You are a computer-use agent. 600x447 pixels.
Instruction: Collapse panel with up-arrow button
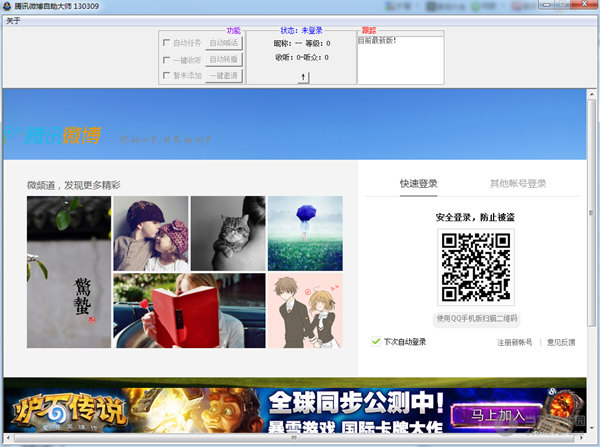pyautogui.click(x=303, y=77)
